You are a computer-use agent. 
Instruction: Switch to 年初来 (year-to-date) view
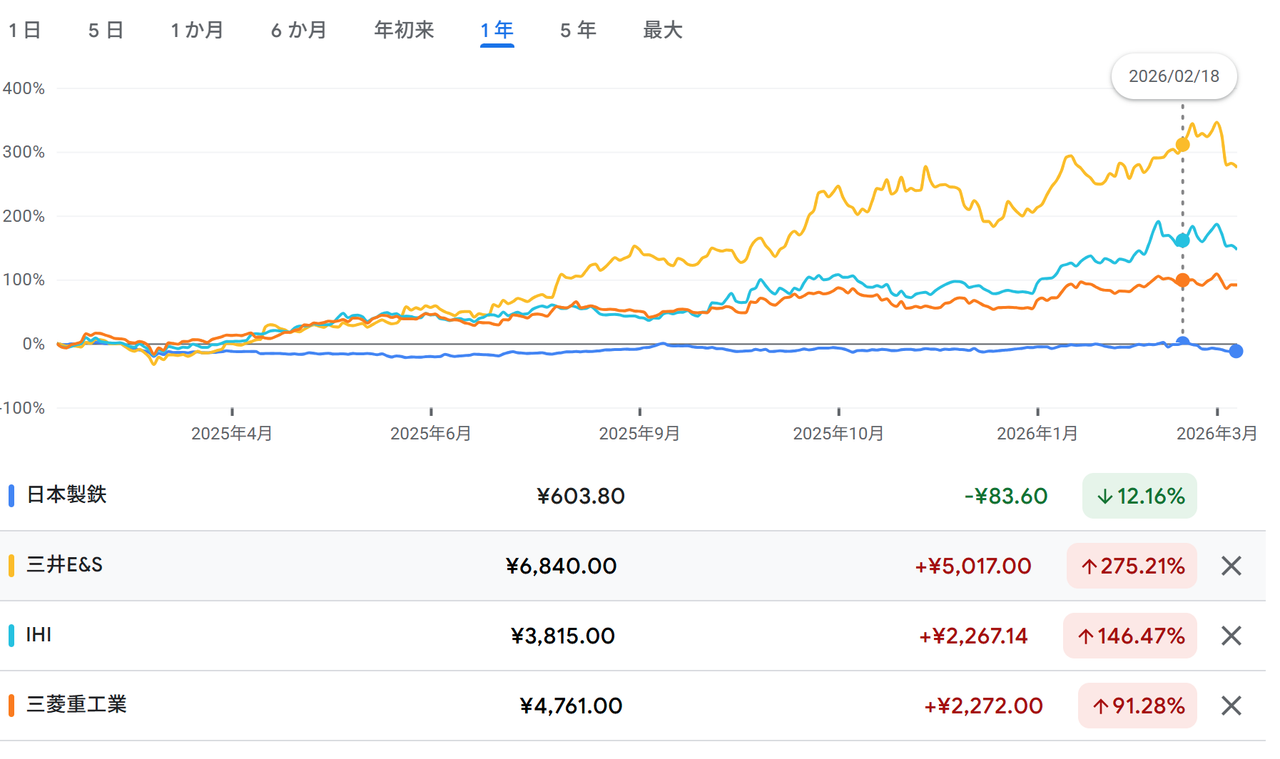pyautogui.click(x=404, y=30)
